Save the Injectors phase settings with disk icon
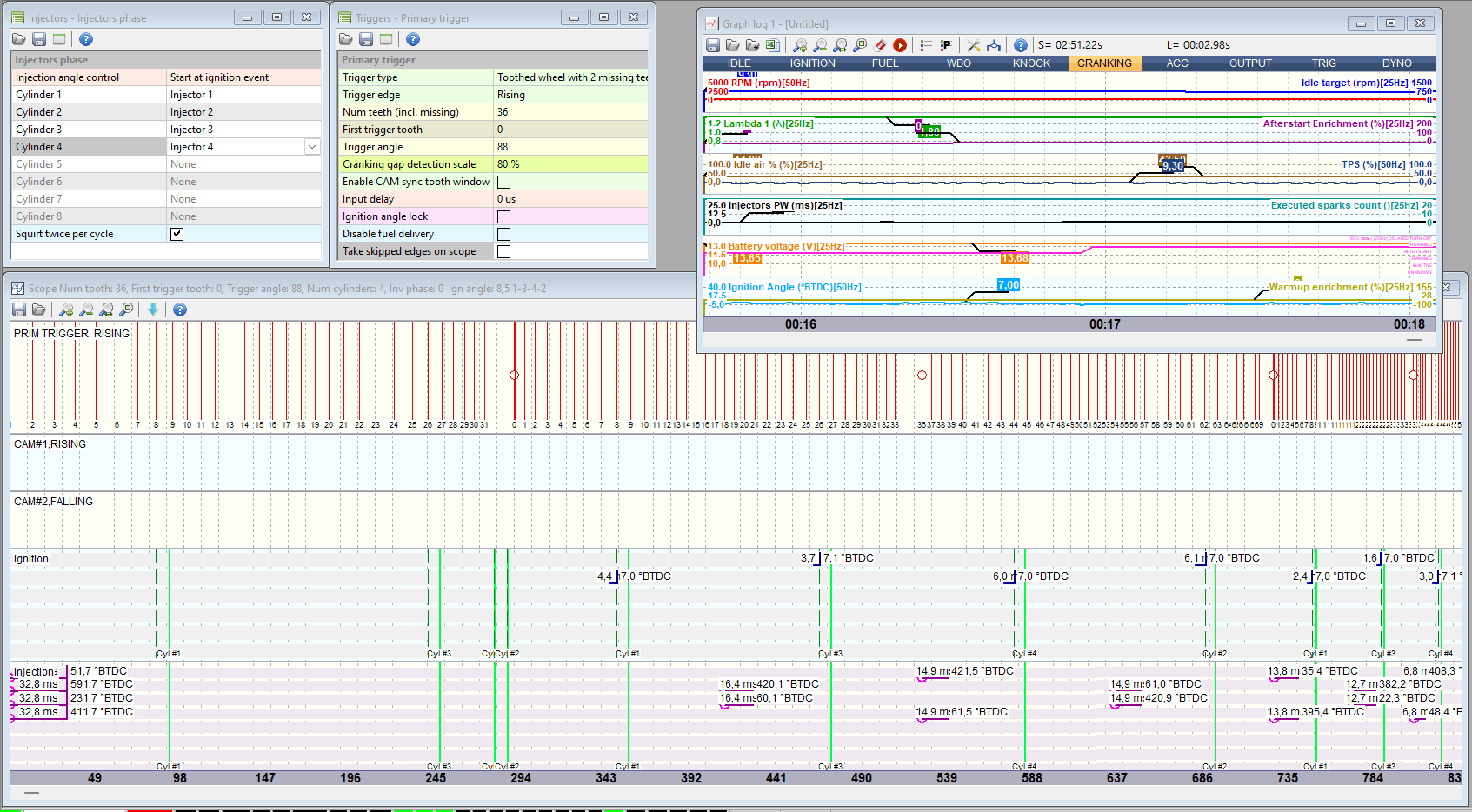The width and height of the screenshot is (1472, 812). [39, 39]
